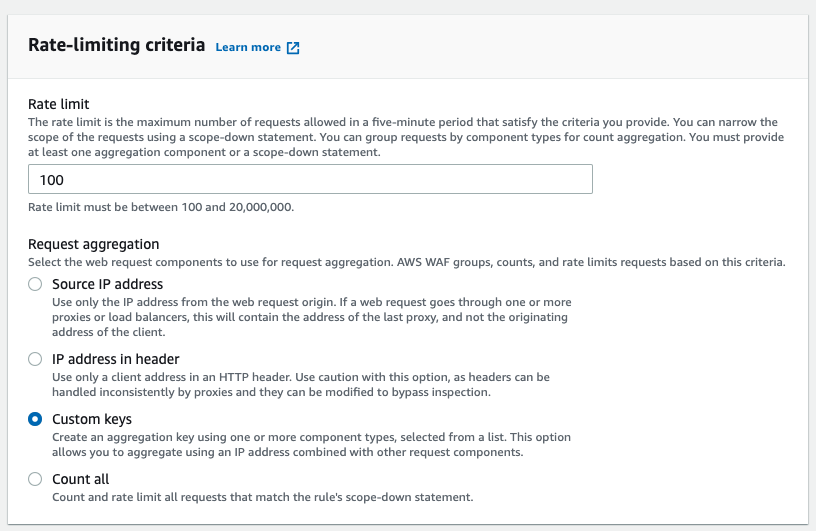
Task: Click the IP address in header label text
Action: [x=116, y=359]
